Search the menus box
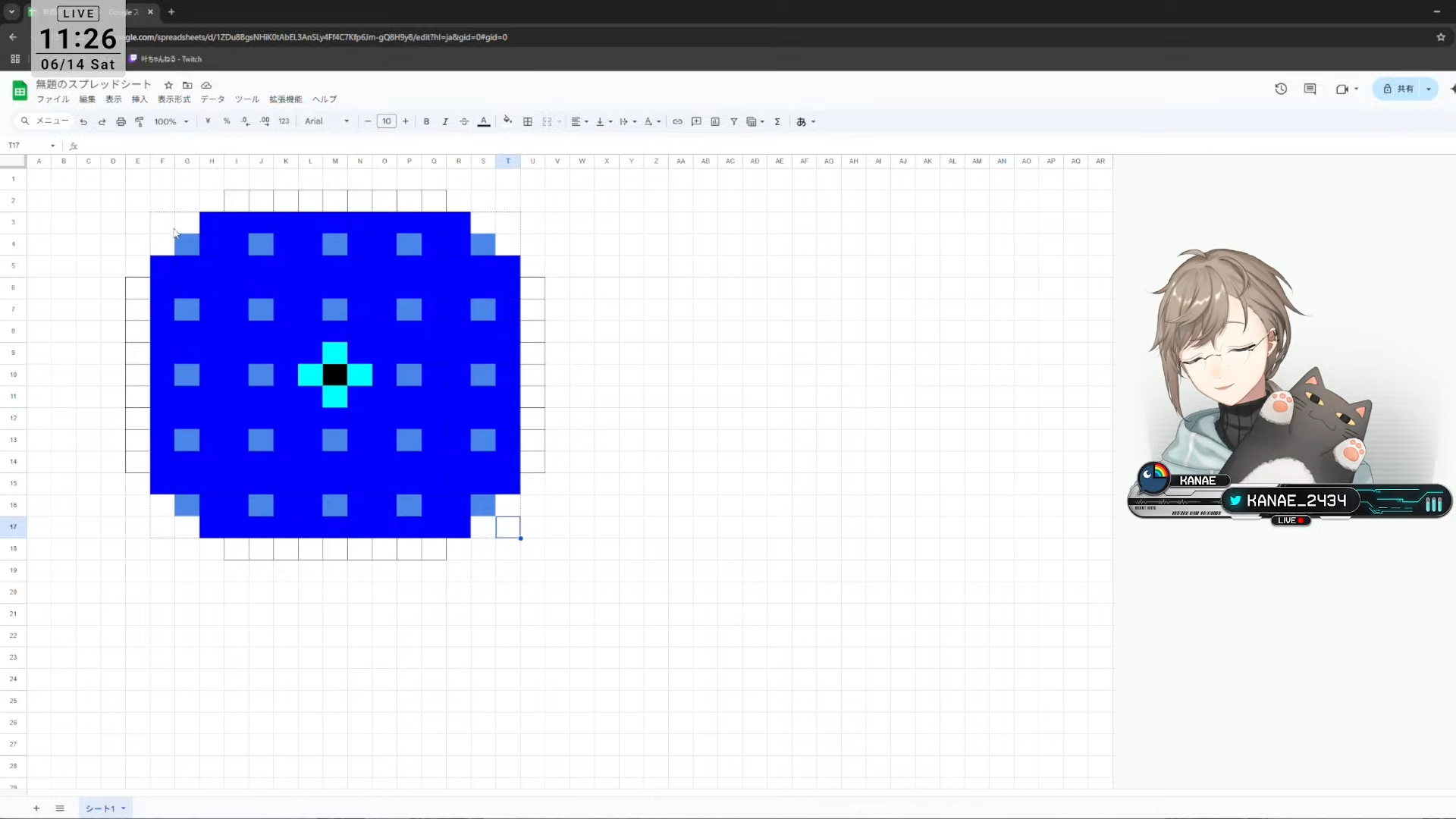Image resolution: width=1456 pixels, height=819 pixels. pyautogui.click(x=45, y=121)
